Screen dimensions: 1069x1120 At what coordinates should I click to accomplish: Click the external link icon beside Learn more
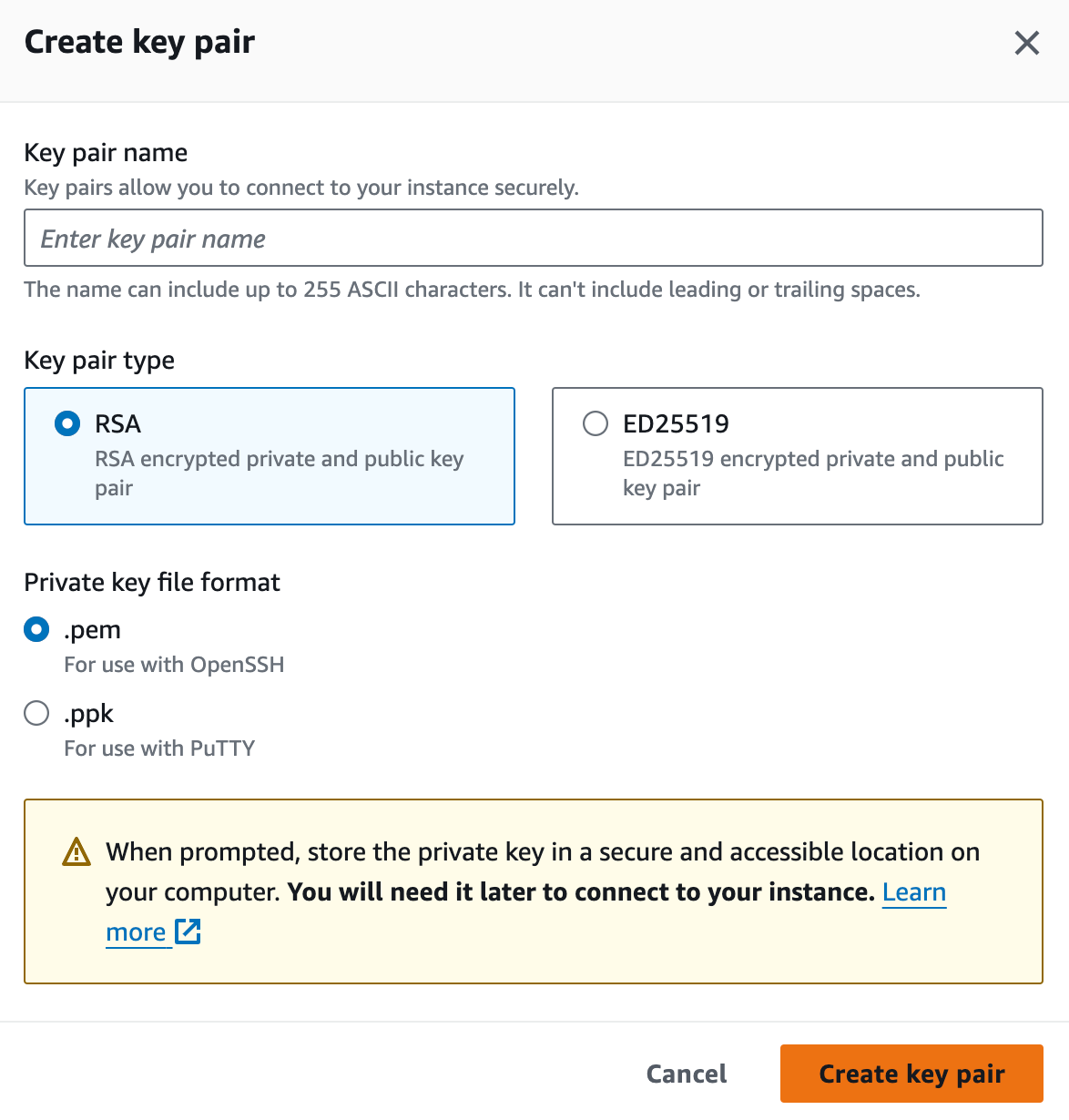pyautogui.click(x=188, y=932)
